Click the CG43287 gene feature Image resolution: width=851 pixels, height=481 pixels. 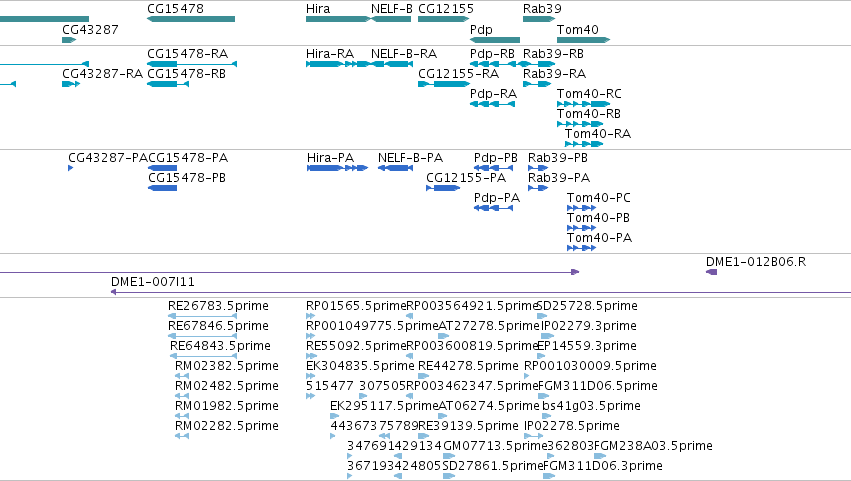point(69,40)
